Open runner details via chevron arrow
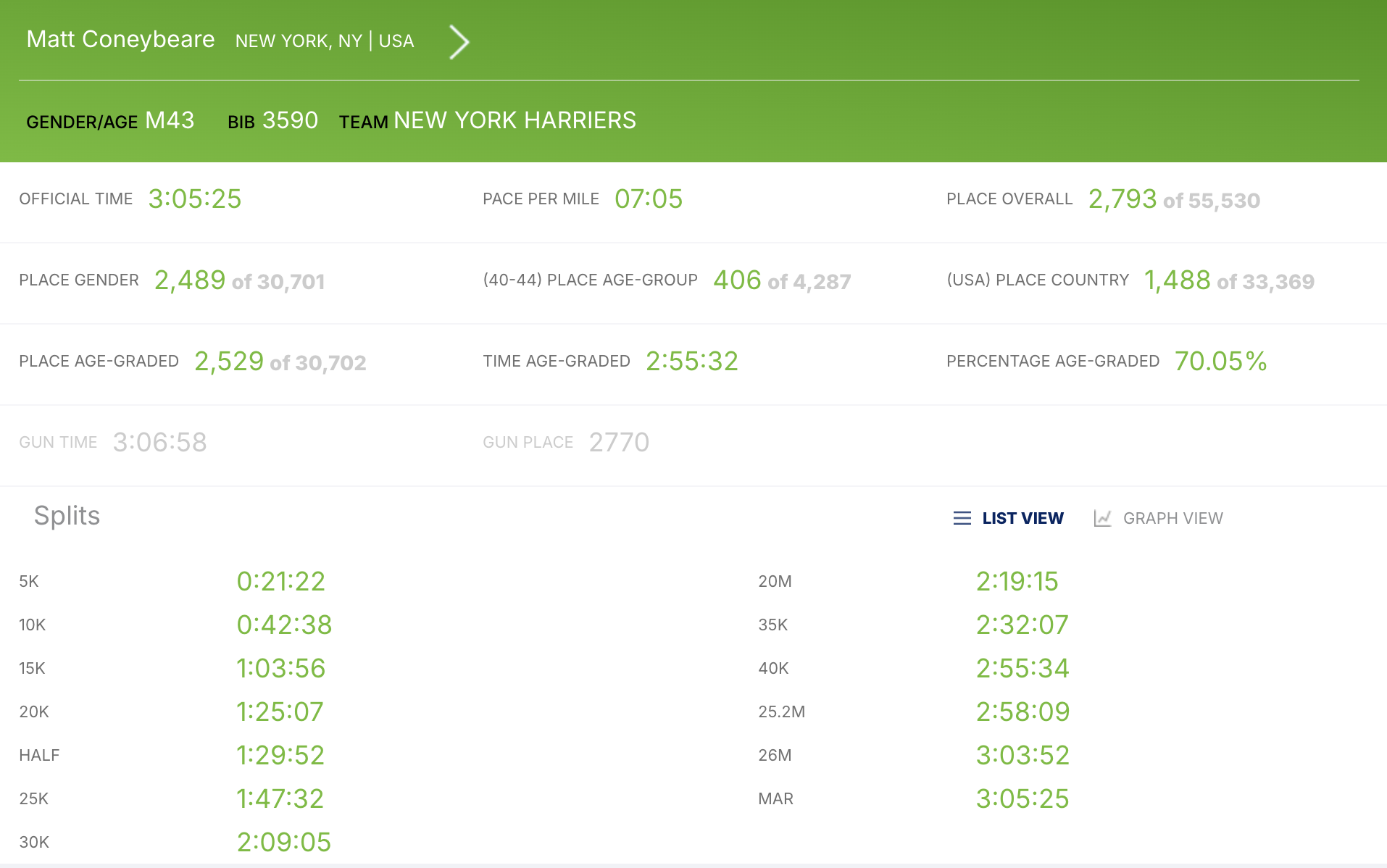1387x868 pixels. (459, 42)
